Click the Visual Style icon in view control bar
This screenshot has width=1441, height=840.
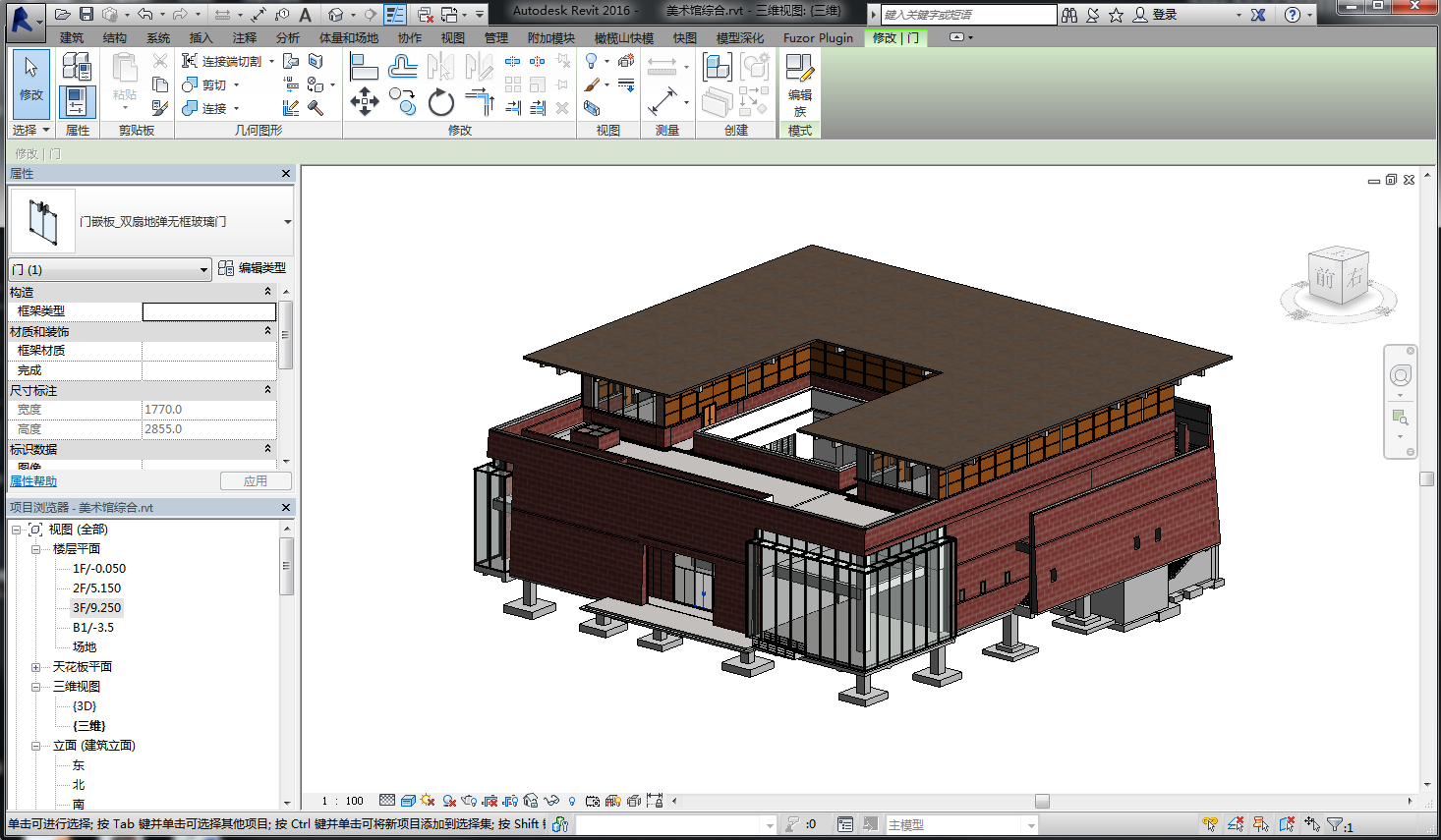coord(408,801)
